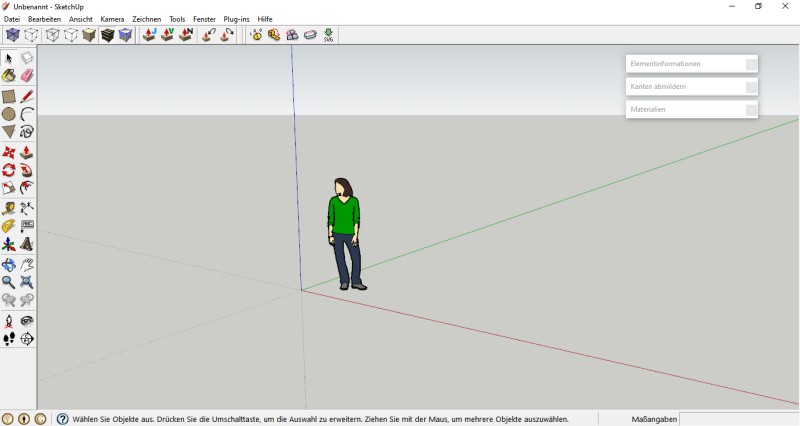Select the Pan hand tool
This screenshot has height=426, width=800.
[x=27, y=264]
